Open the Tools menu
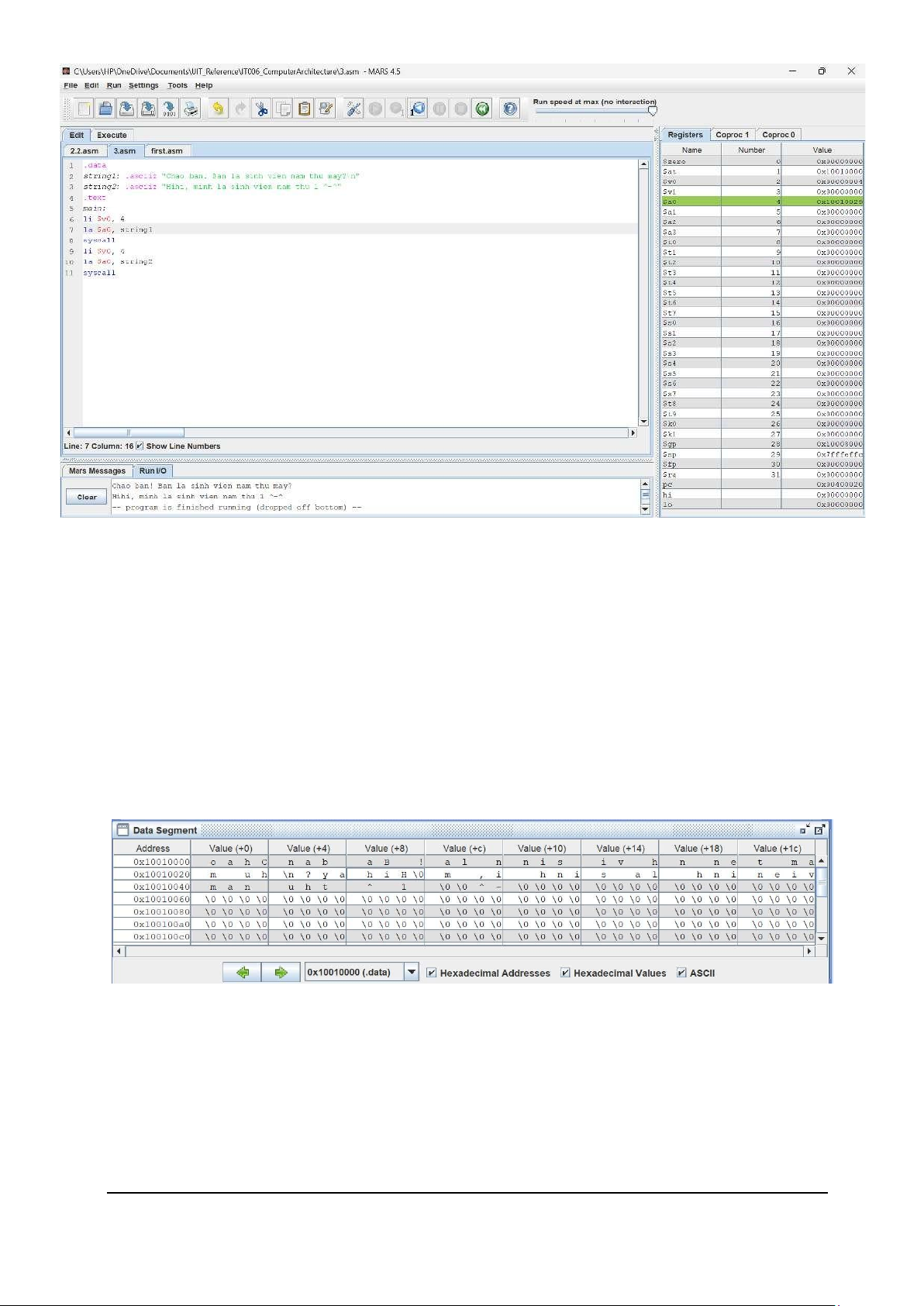 tap(178, 85)
